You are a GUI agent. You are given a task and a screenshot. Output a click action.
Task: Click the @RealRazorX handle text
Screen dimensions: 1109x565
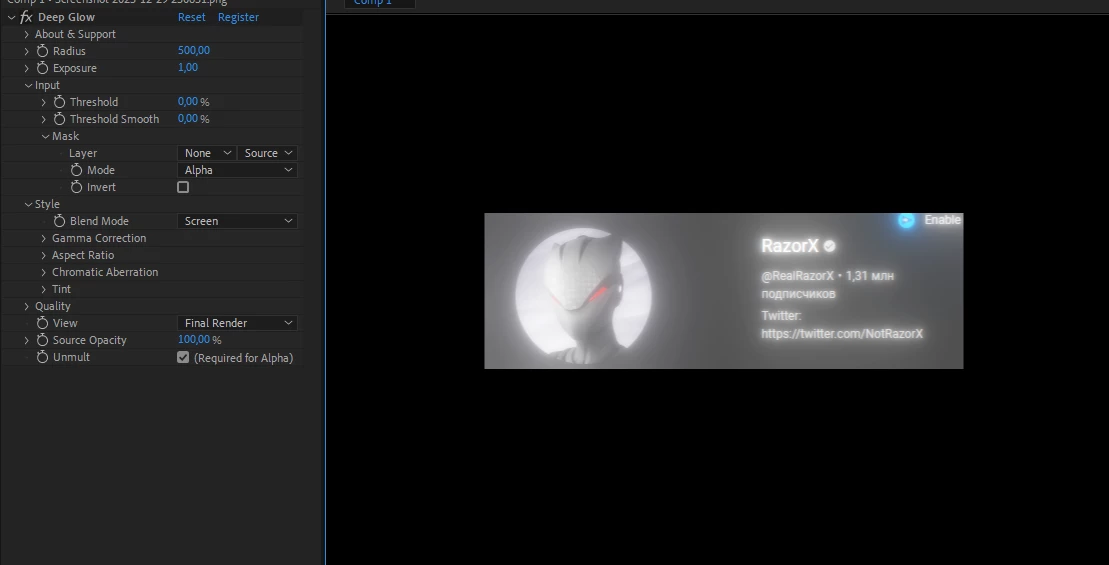797,276
